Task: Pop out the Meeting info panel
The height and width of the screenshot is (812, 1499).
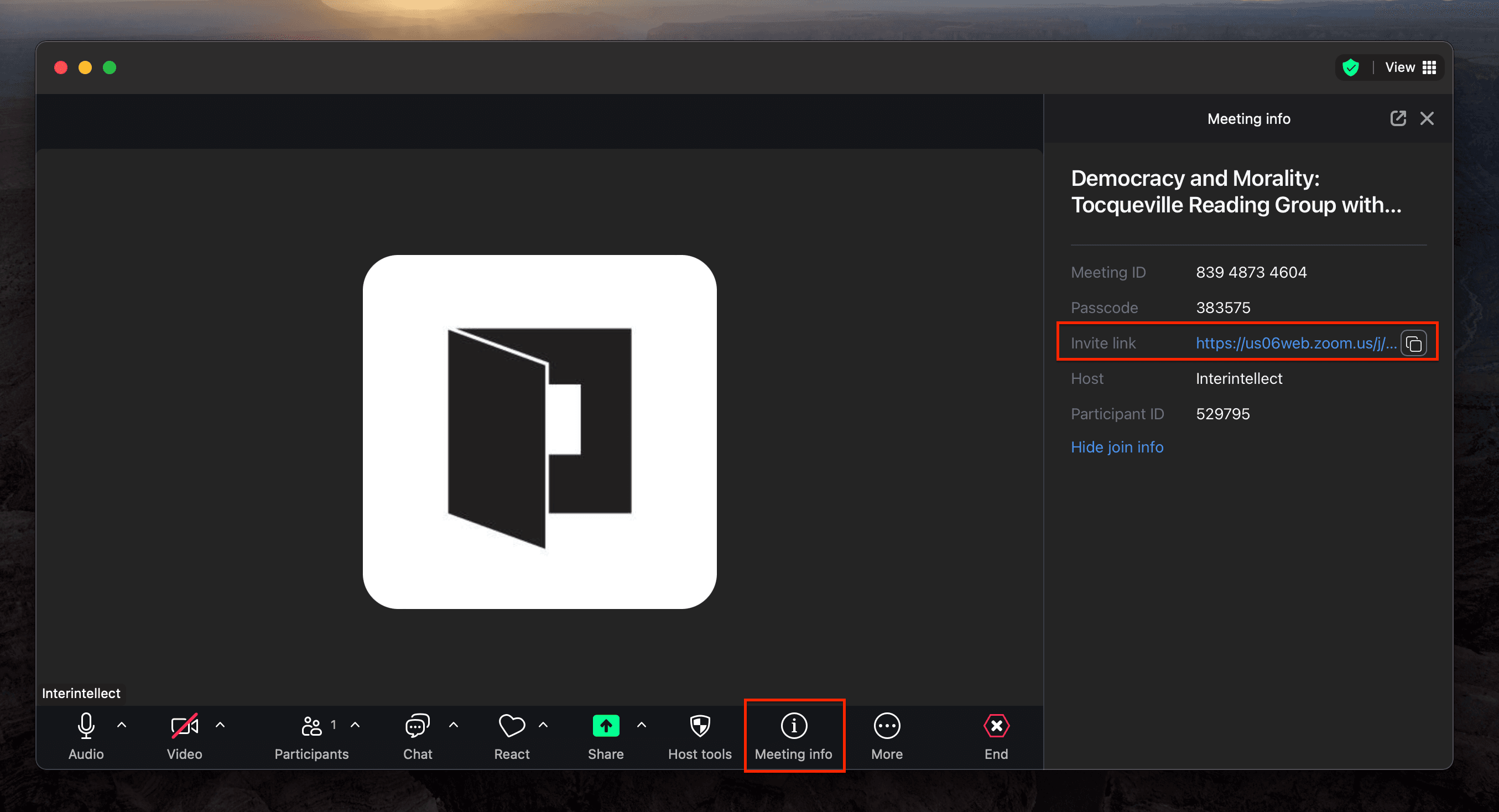Action: (x=1398, y=119)
